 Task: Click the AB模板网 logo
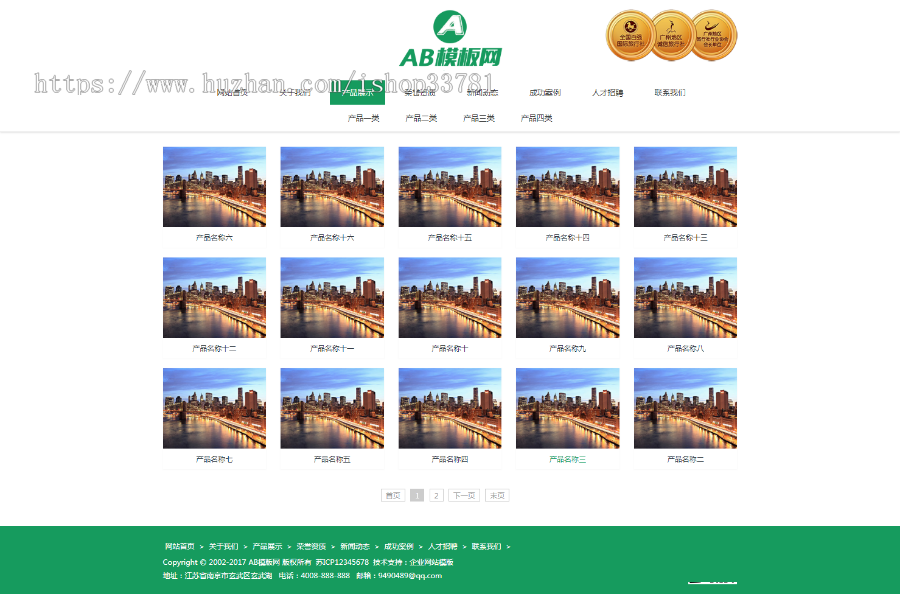pos(450,37)
